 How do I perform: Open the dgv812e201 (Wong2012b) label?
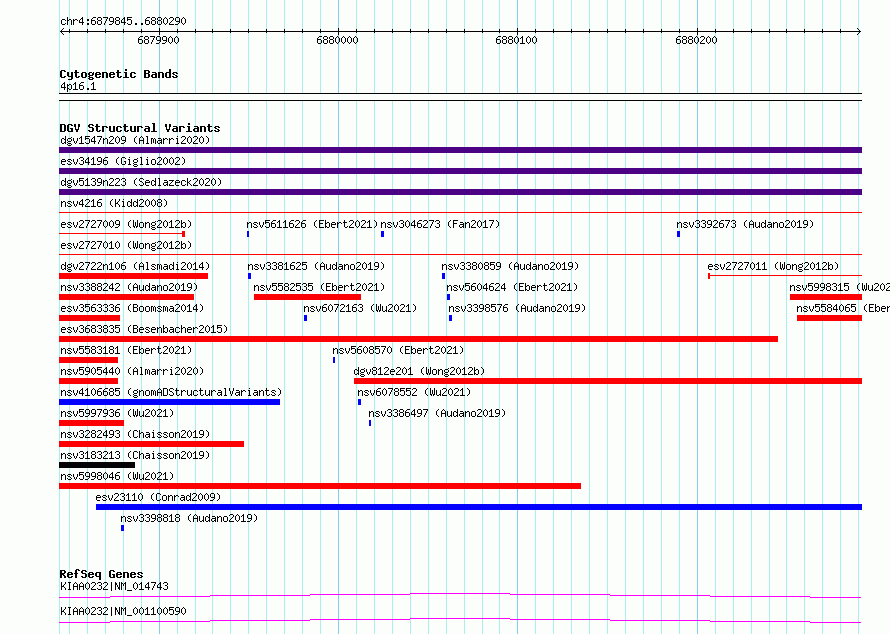pos(419,371)
